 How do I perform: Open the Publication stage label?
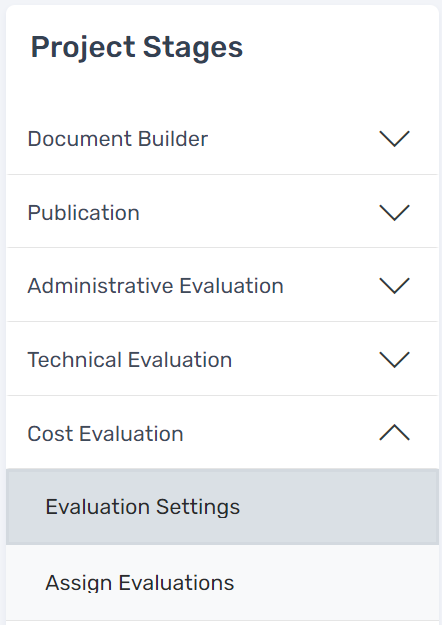point(83,212)
